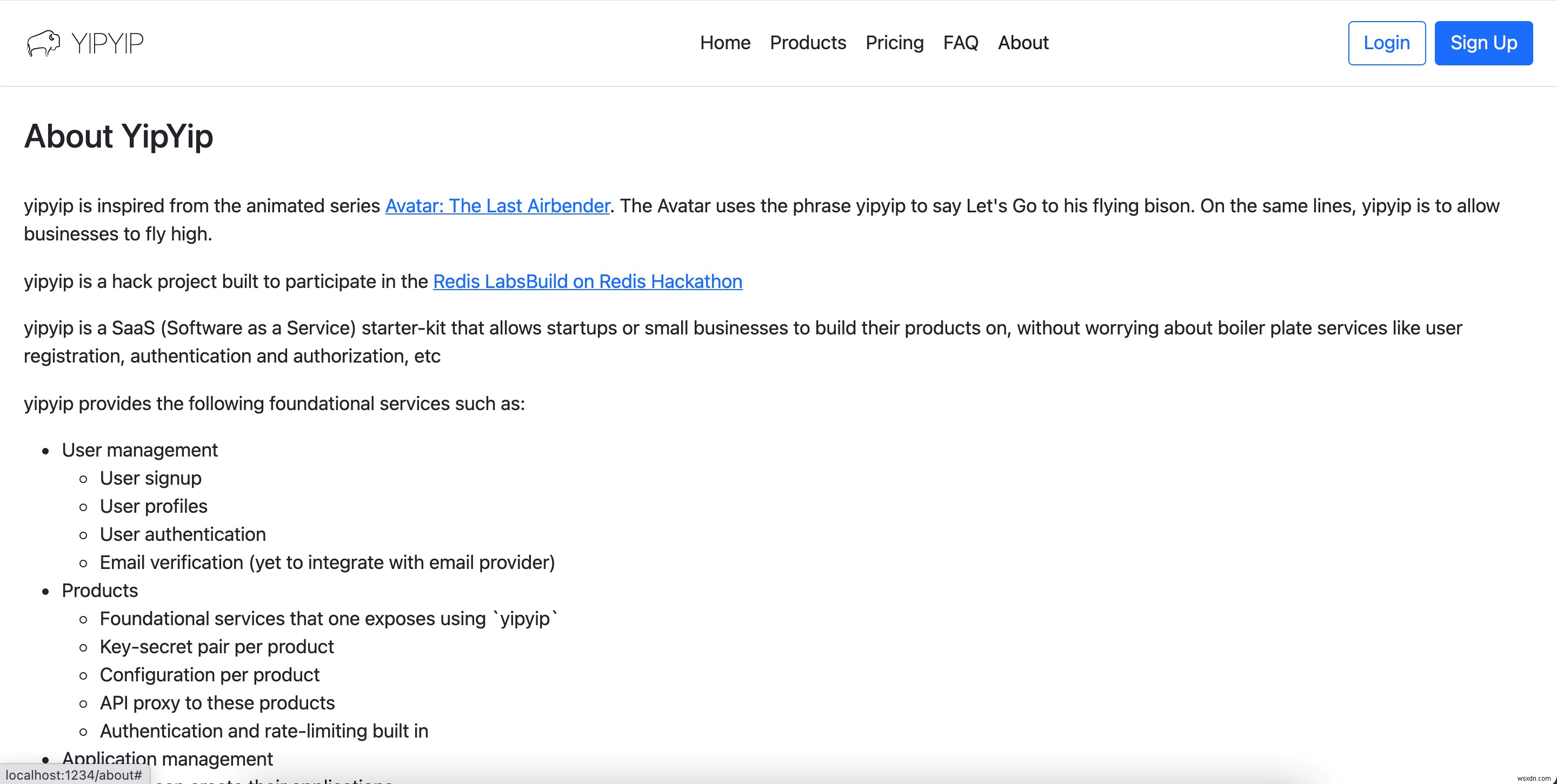Click the Login button icon
The image size is (1557, 784).
coord(1387,42)
